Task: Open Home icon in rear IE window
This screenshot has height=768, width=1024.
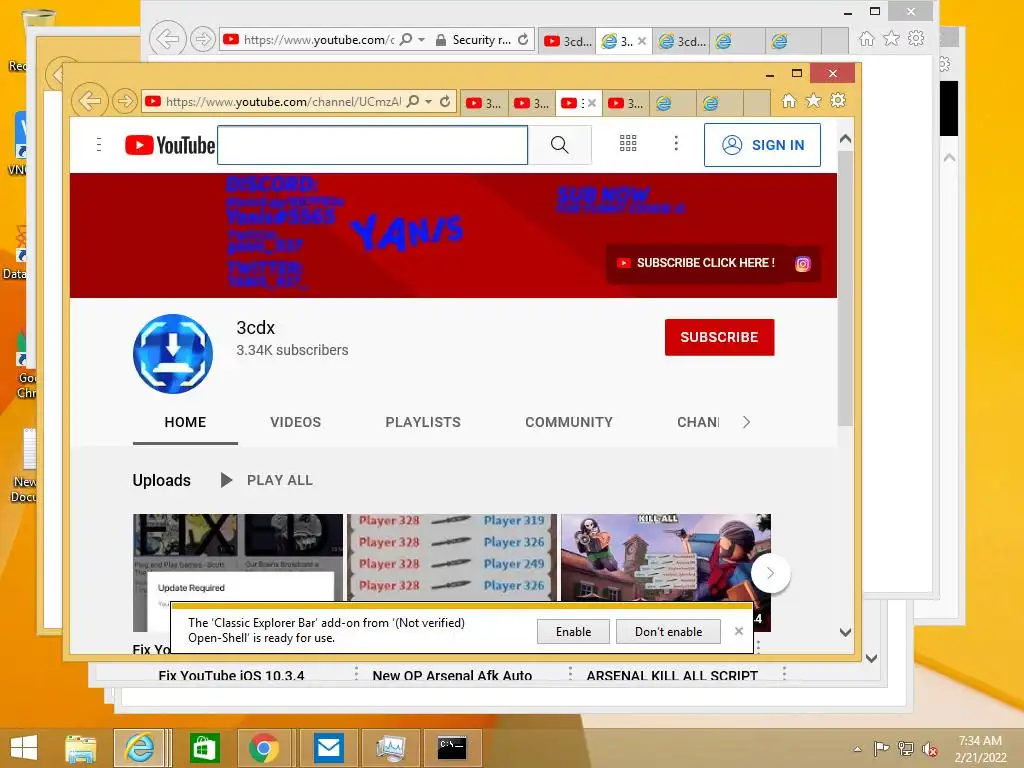Action: [x=867, y=39]
